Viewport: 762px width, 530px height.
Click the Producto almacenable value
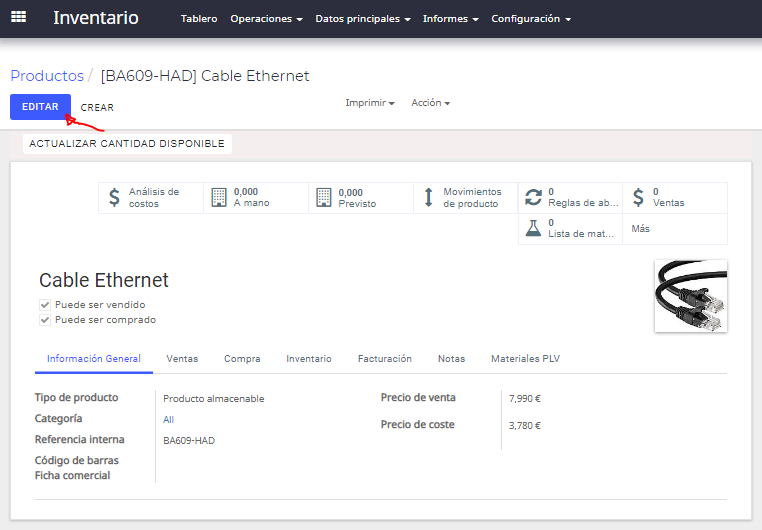coord(213,398)
